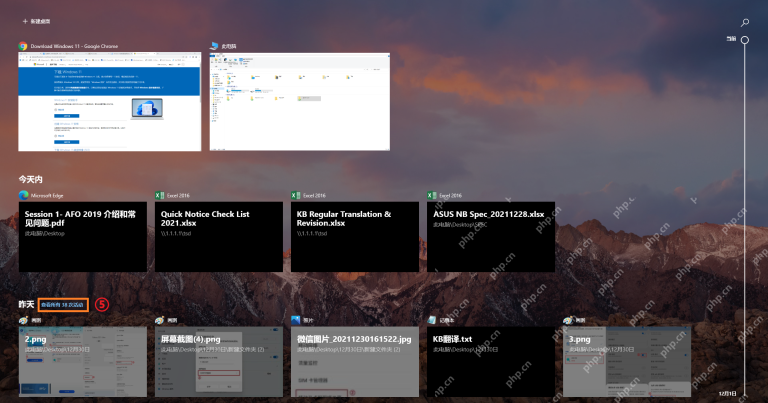The image size is (768, 403).
Task: Click the Excel icon above ASUS NB Spec card
Action: pos(432,195)
